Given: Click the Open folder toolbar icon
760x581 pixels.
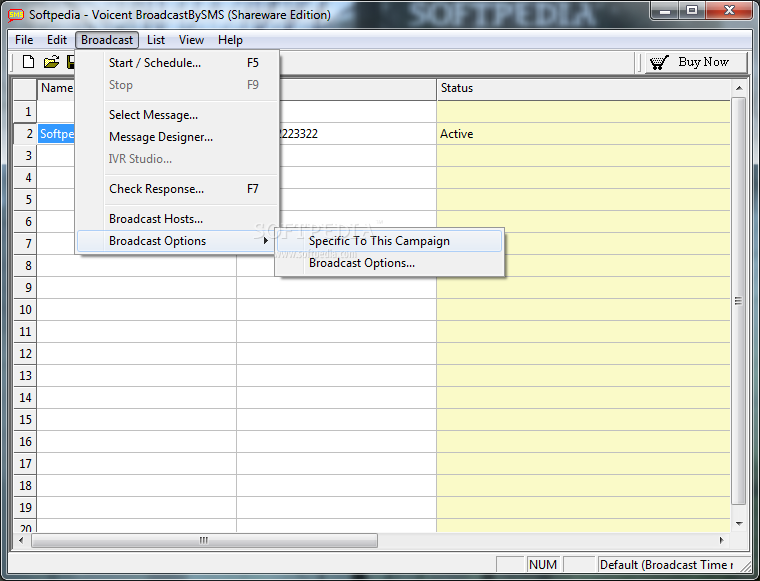Looking at the screenshot, I should (x=51, y=62).
